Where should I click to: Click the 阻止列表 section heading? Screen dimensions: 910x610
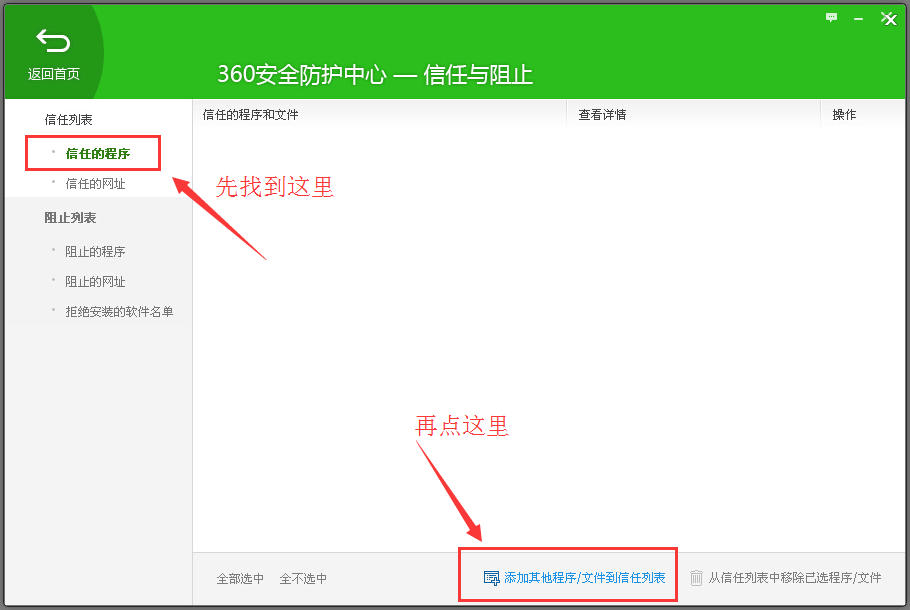point(70,218)
